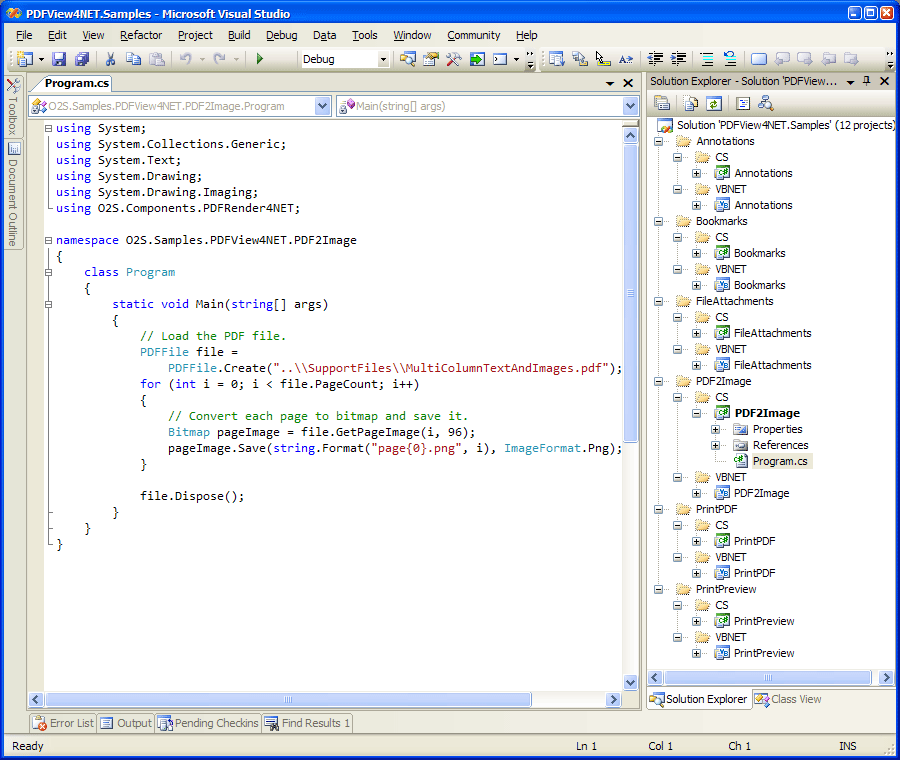The width and height of the screenshot is (900, 760).
Task: Switch to the Class View tab
Action: 789,699
